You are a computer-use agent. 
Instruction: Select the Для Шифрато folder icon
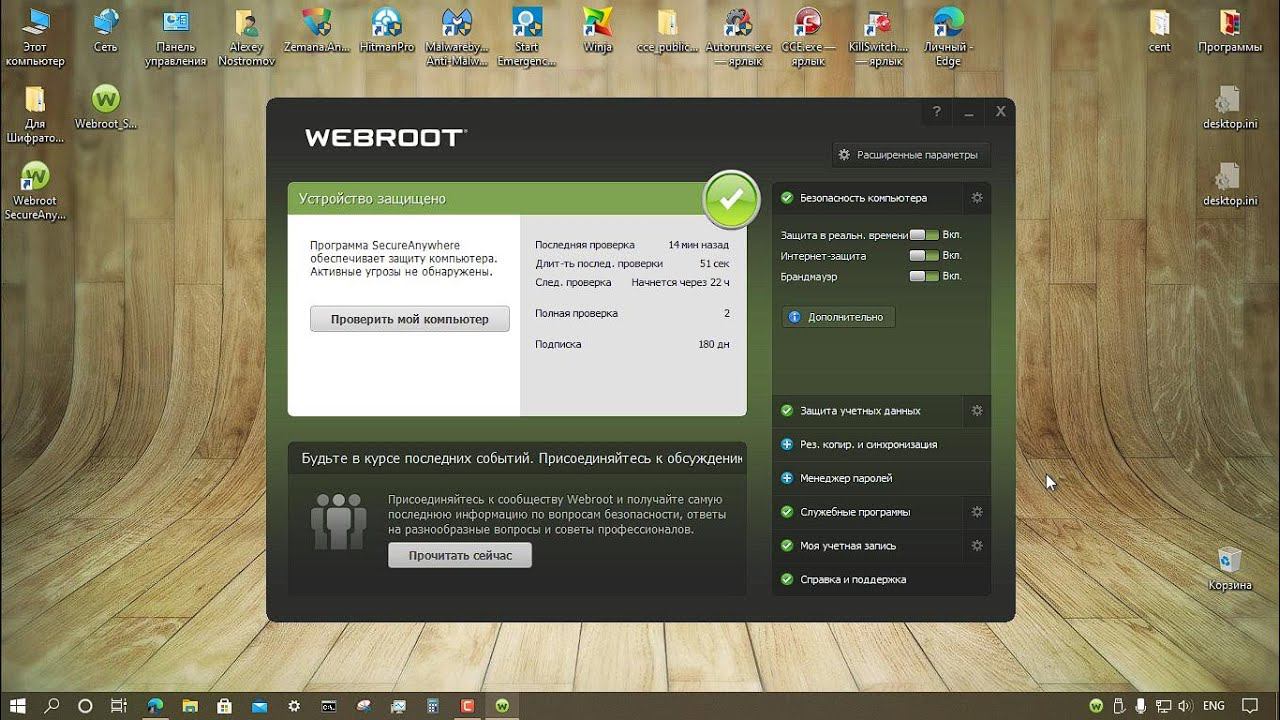tap(35, 114)
